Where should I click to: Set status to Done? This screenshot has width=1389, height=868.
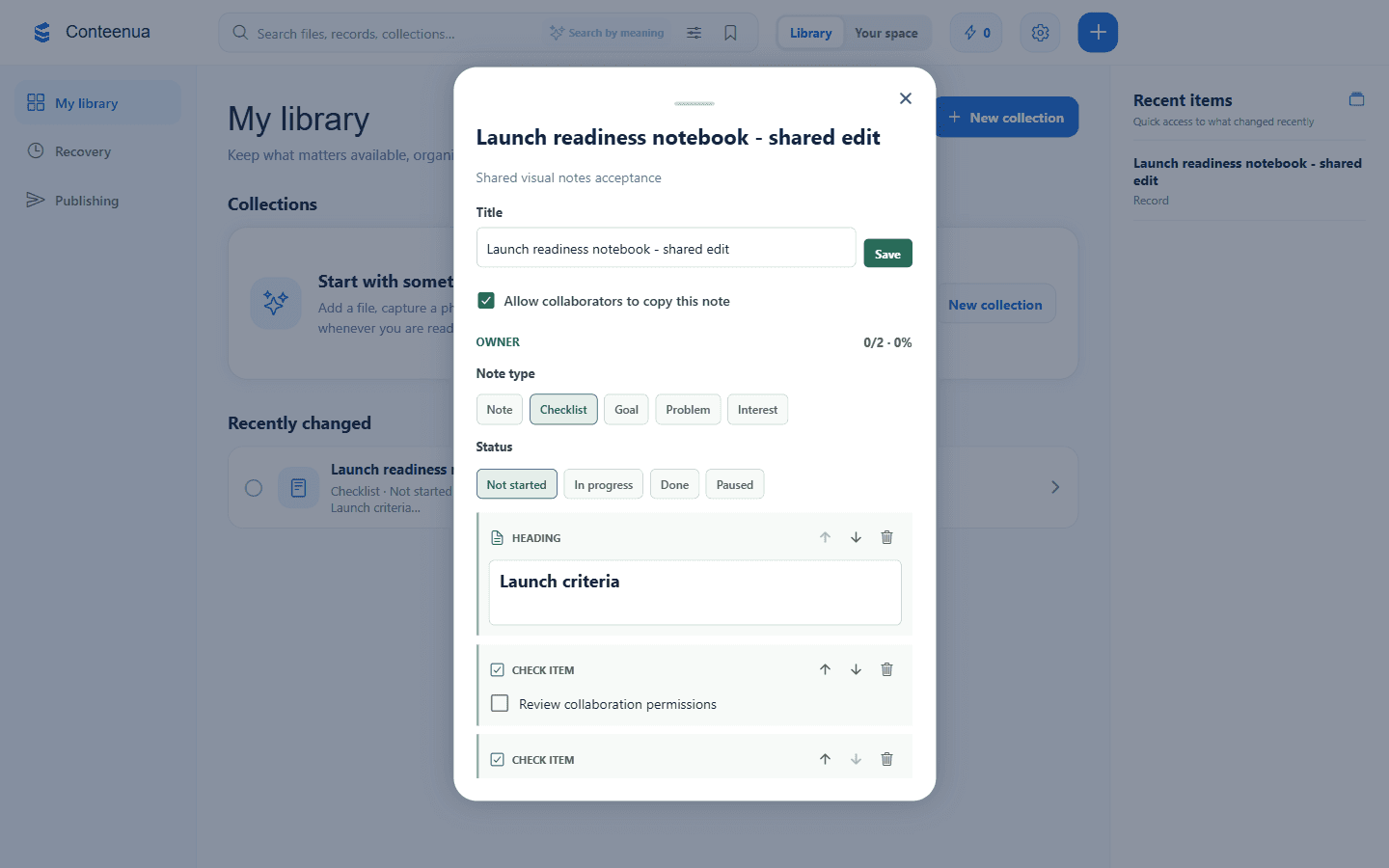pos(674,484)
